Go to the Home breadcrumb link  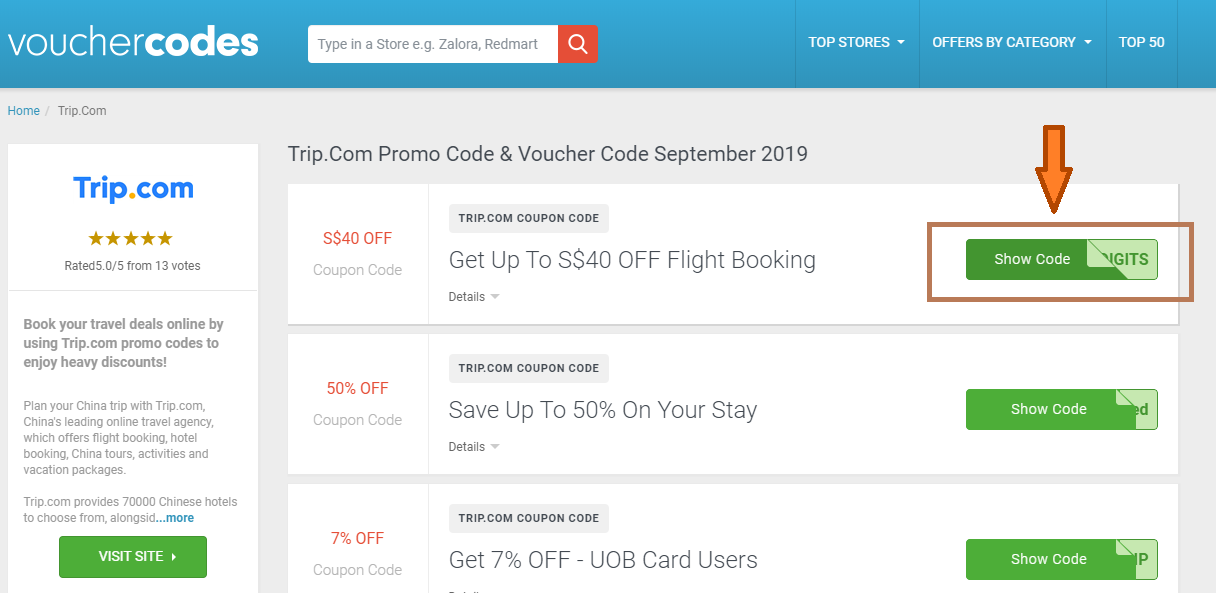[x=24, y=111]
